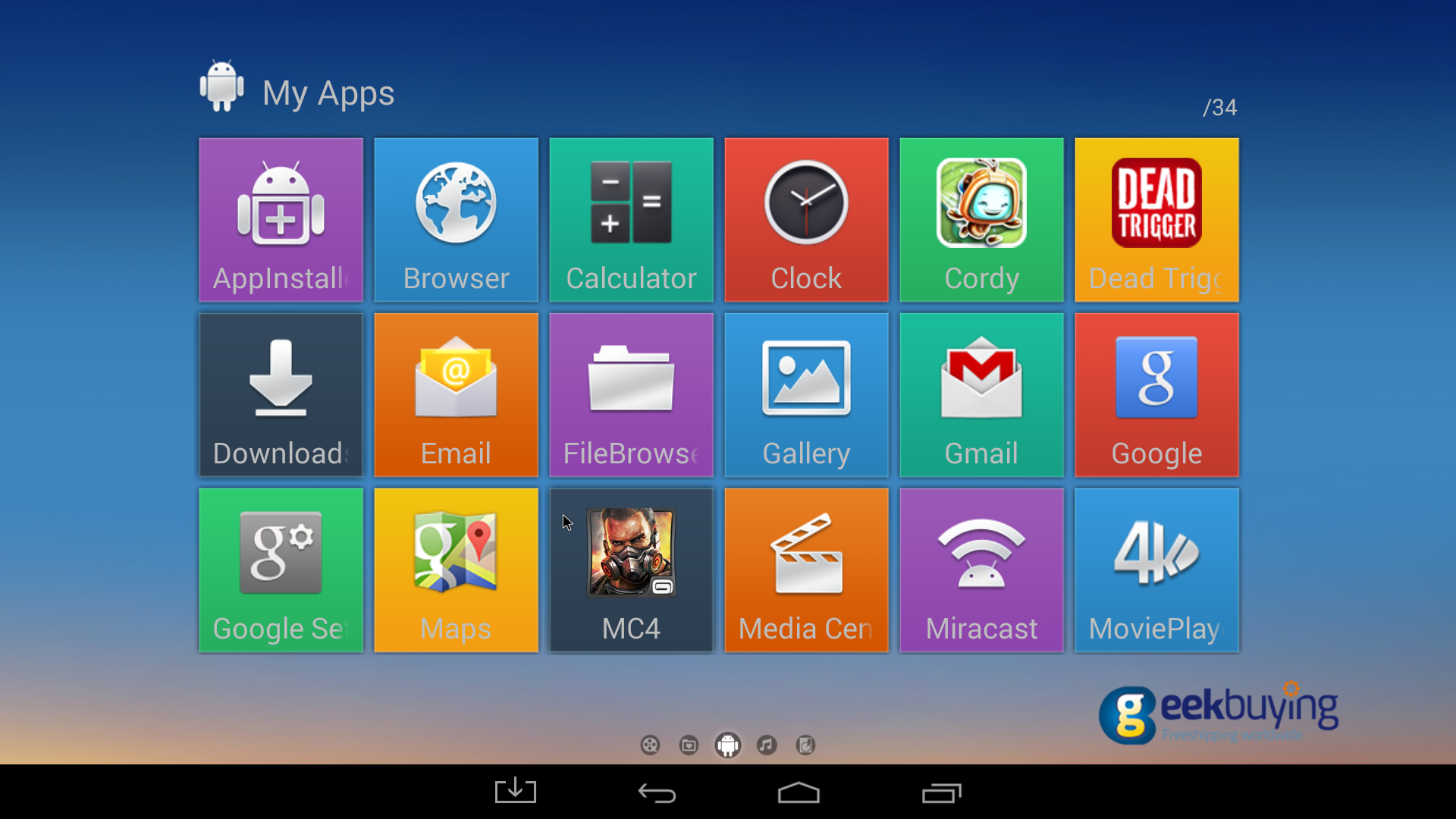The height and width of the screenshot is (819, 1456).
Task: Open MC4 shooter game
Action: click(631, 569)
